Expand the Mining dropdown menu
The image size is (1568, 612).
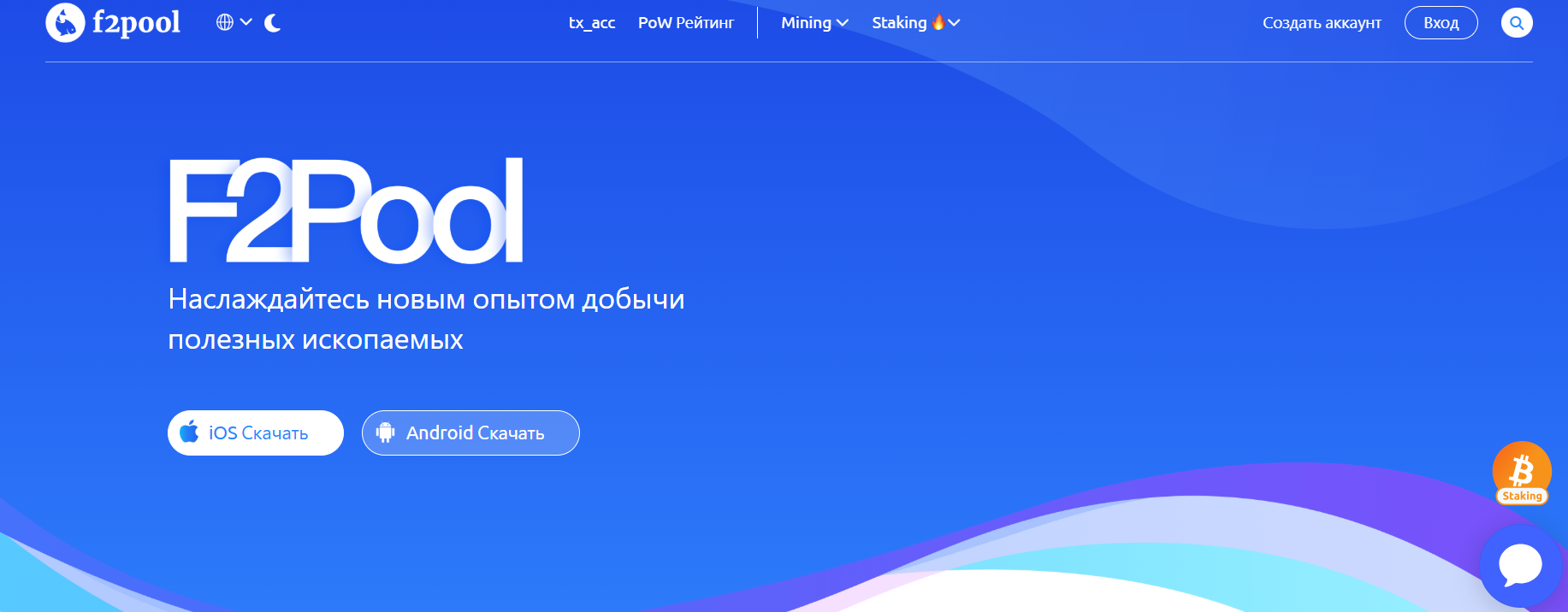point(814,23)
